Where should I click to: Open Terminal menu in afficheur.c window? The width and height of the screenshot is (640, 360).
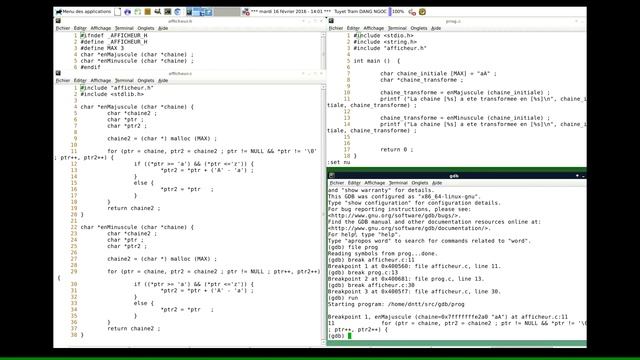[124, 80]
